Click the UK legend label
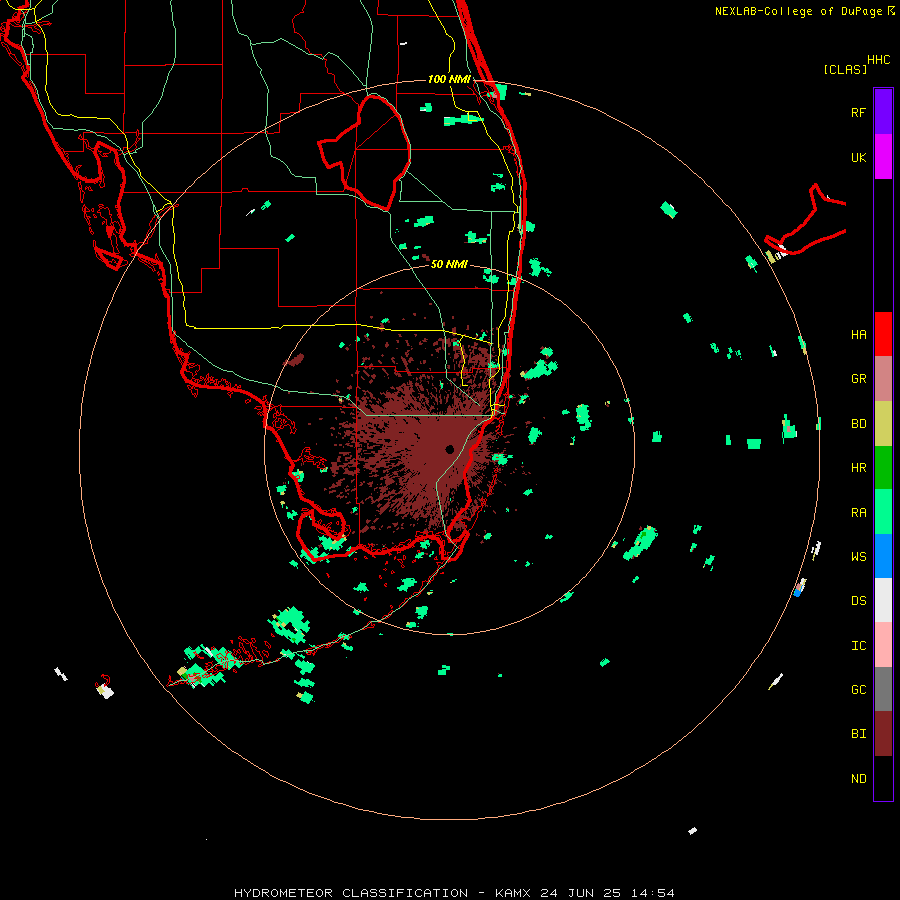Screen dimensions: 900x900 pos(858,157)
